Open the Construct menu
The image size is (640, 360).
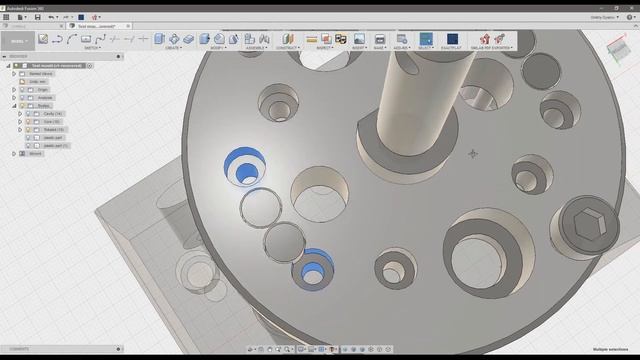coord(288,48)
